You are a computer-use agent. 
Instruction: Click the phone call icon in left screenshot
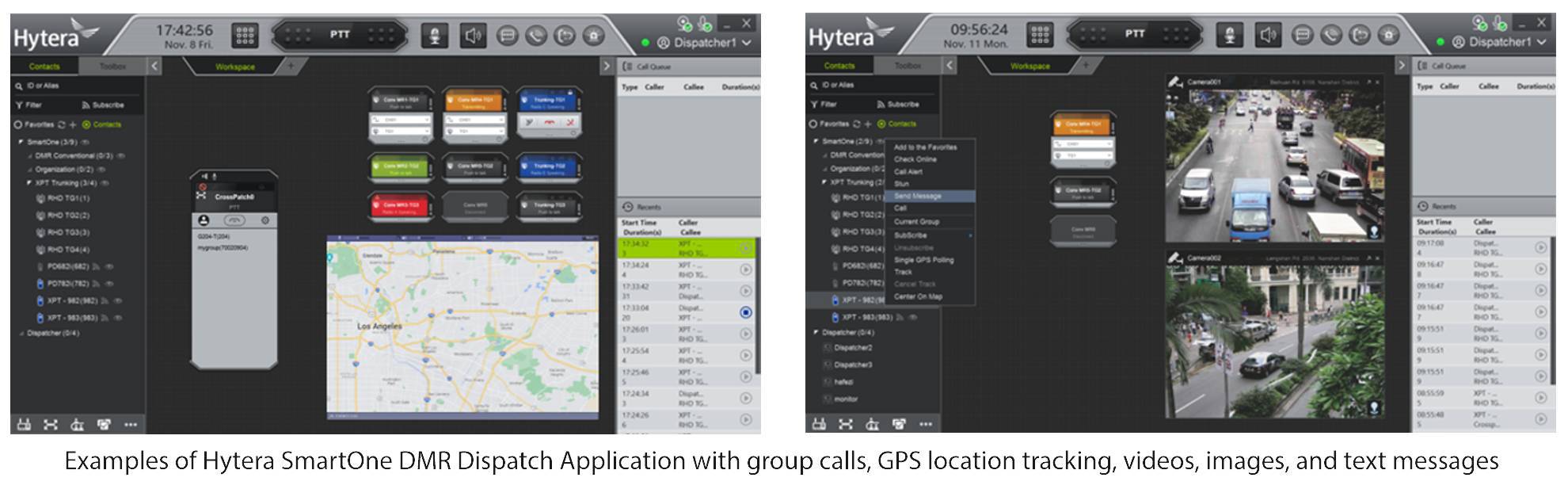click(x=537, y=36)
